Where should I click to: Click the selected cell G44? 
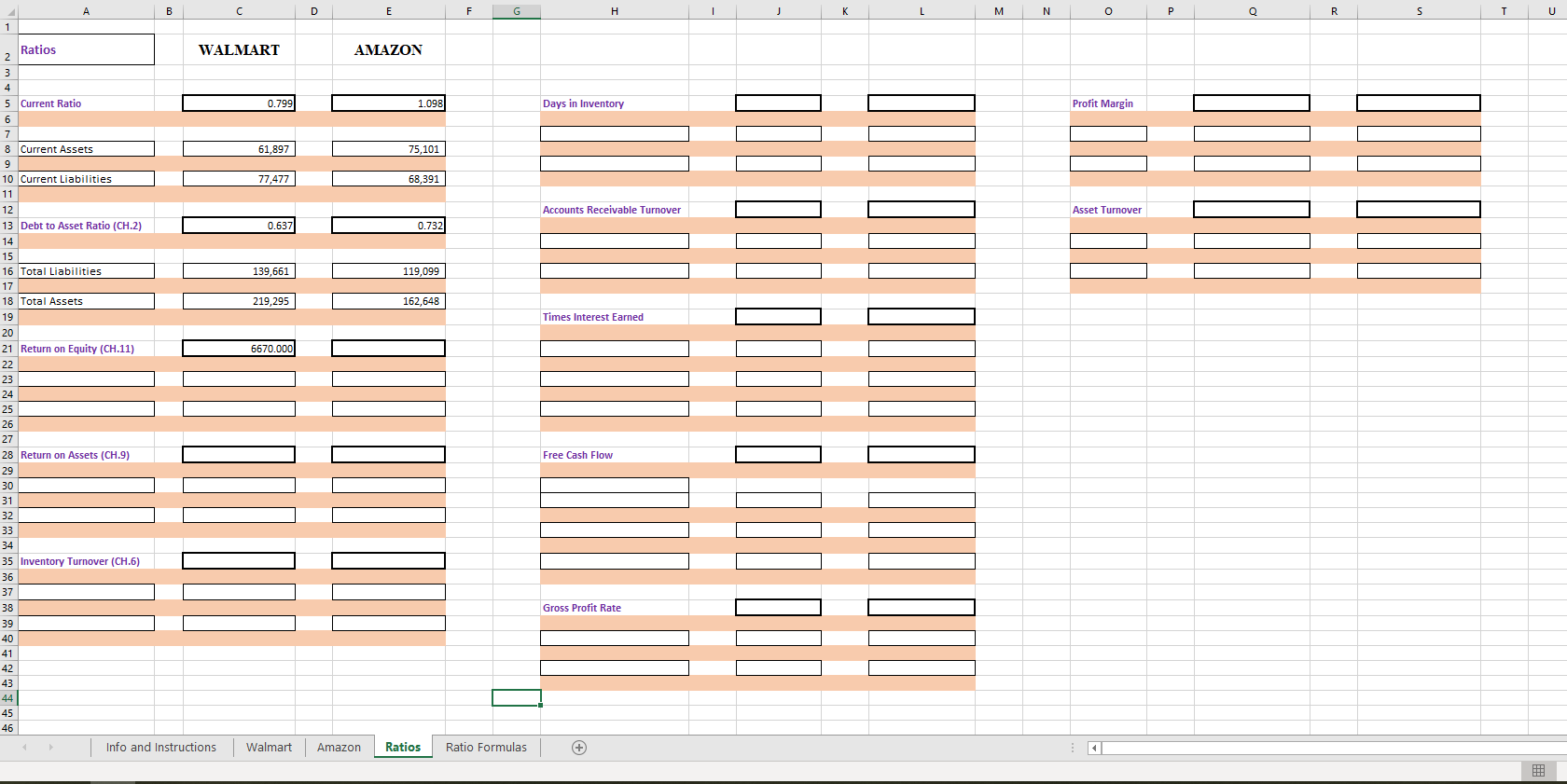coord(517,698)
